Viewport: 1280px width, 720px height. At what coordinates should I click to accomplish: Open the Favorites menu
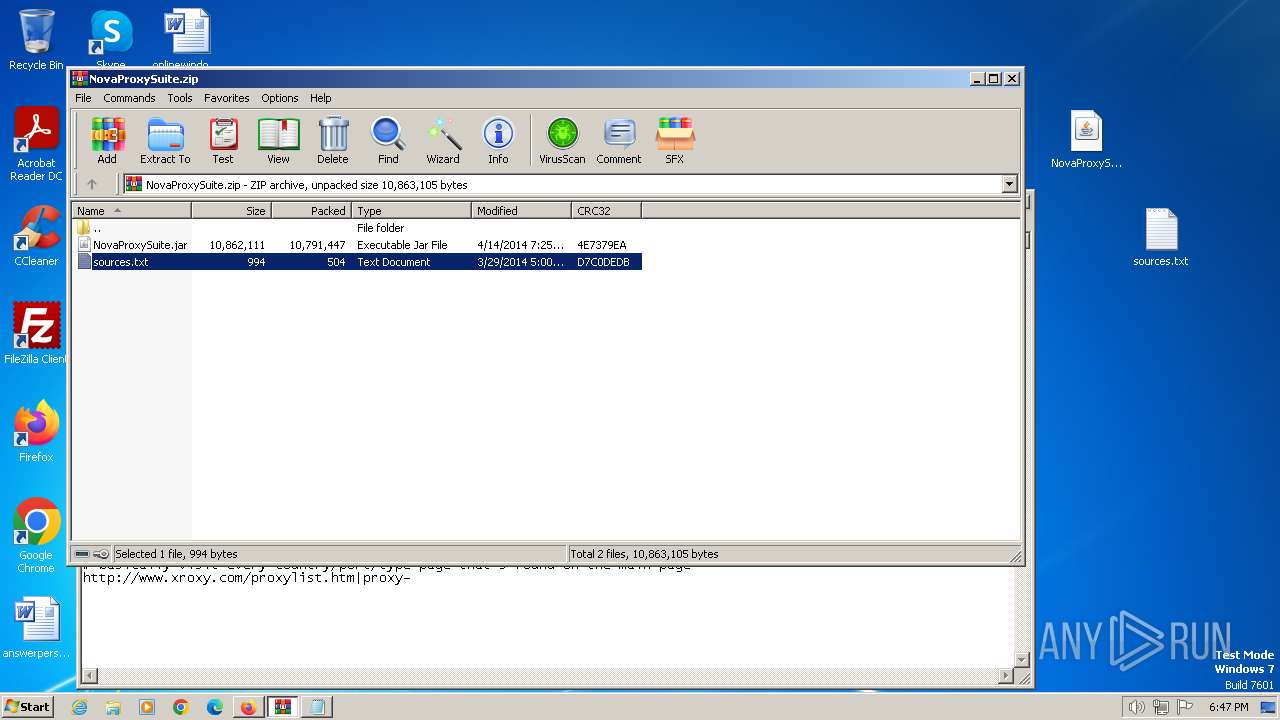tap(227, 98)
